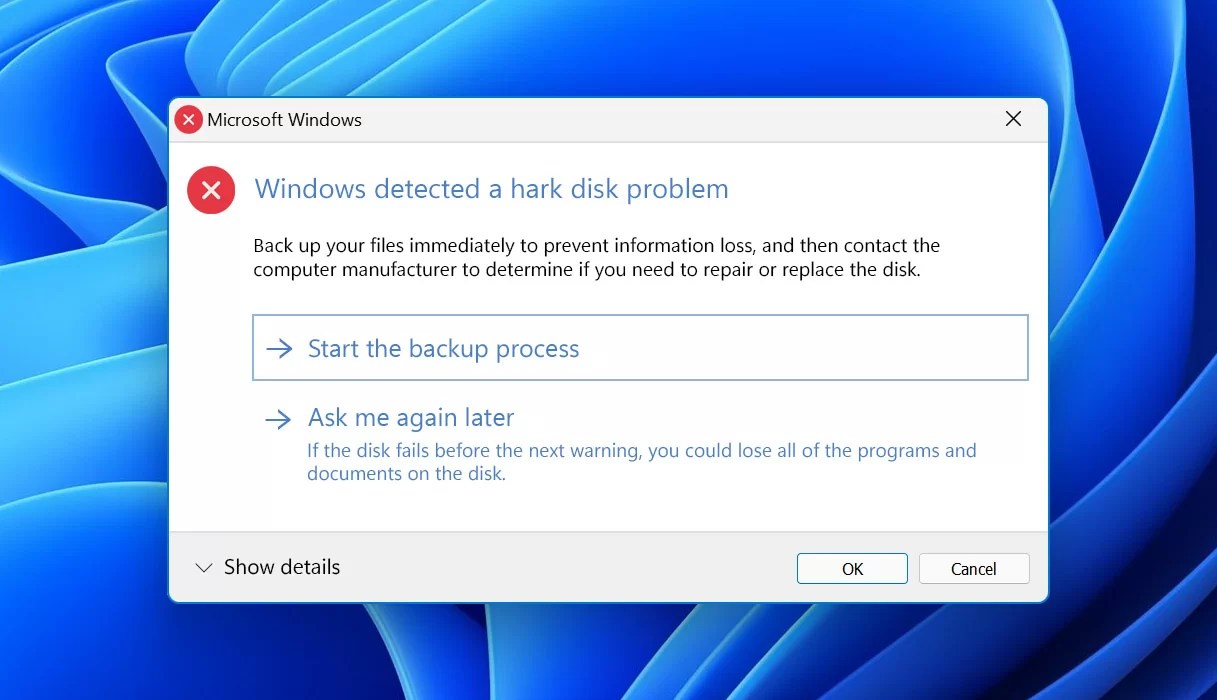Click the highlighted Start the backup process box

(x=640, y=348)
